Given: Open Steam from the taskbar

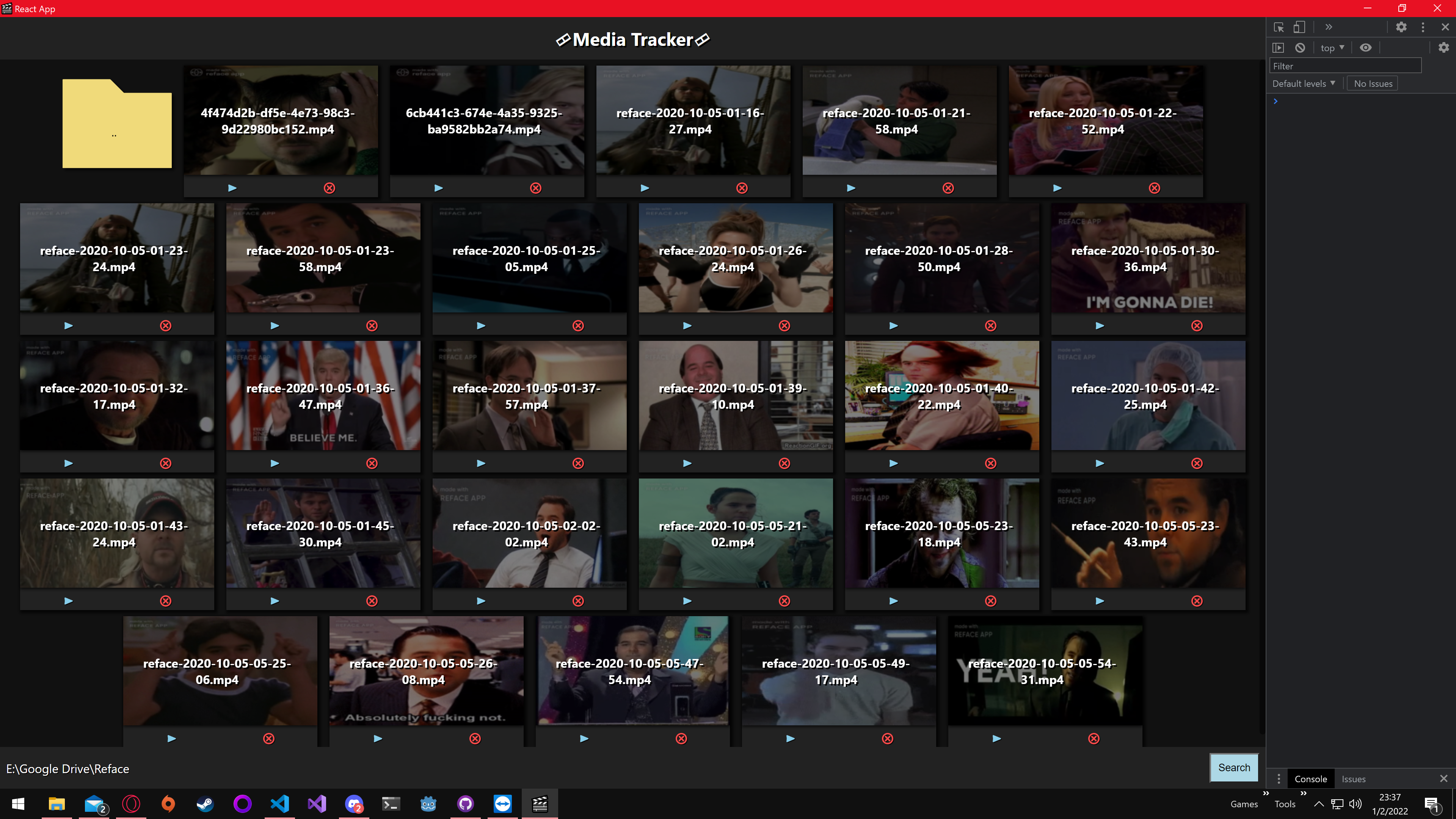Looking at the screenshot, I should pos(205,803).
